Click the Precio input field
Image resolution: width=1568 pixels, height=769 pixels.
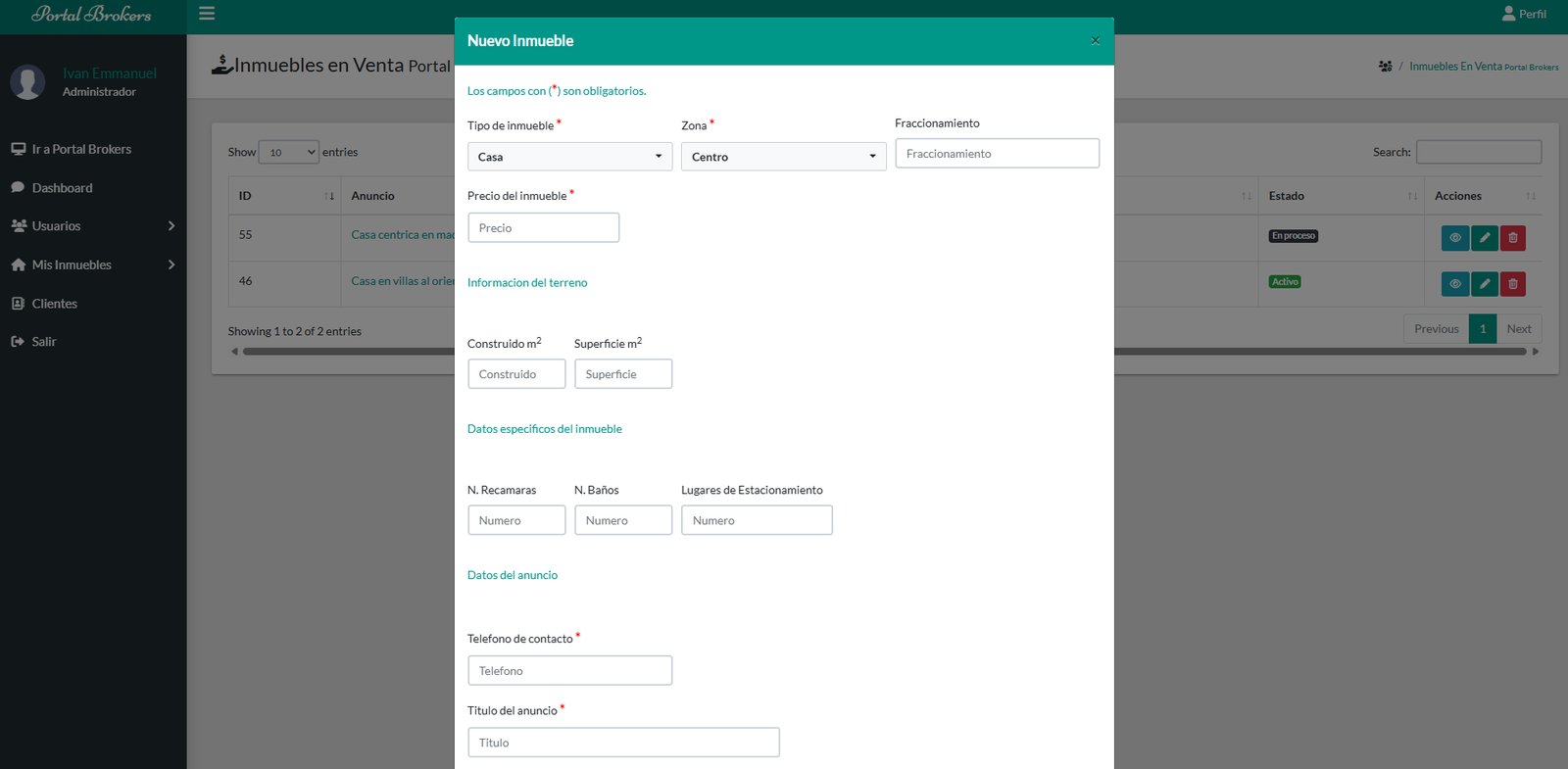click(543, 228)
